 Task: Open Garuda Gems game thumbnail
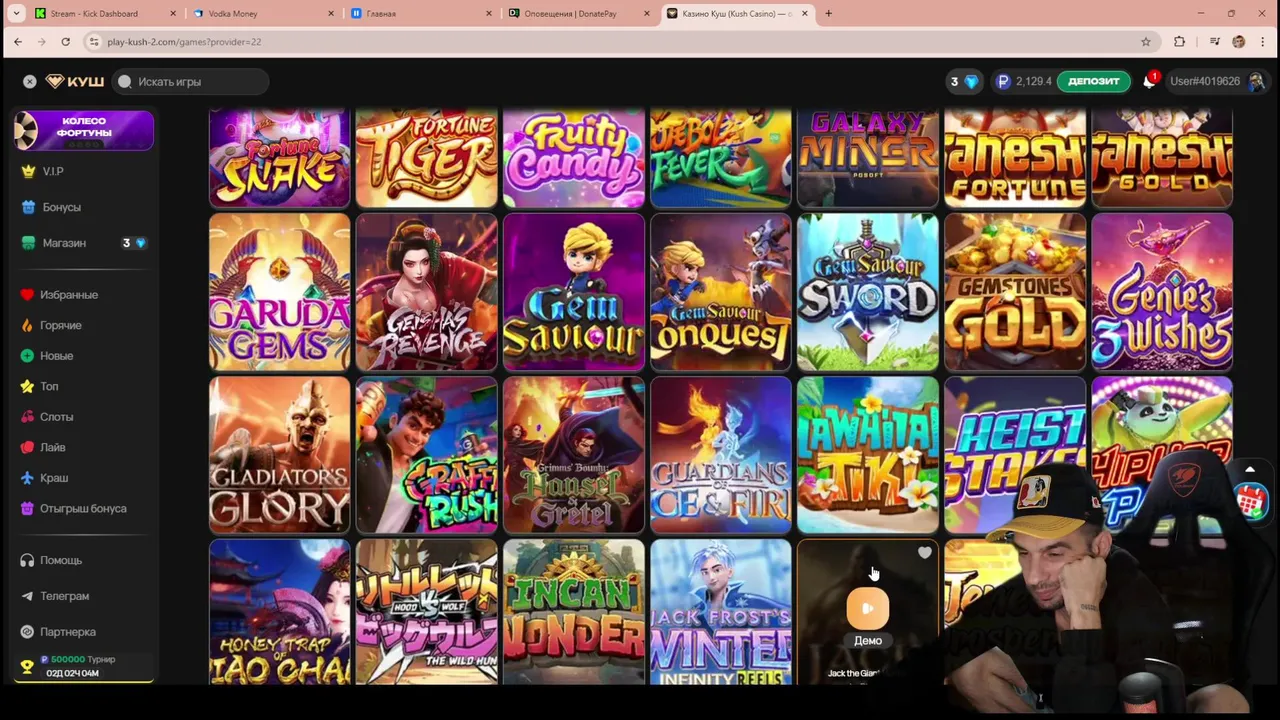pyautogui.click(x=280, y=292)
